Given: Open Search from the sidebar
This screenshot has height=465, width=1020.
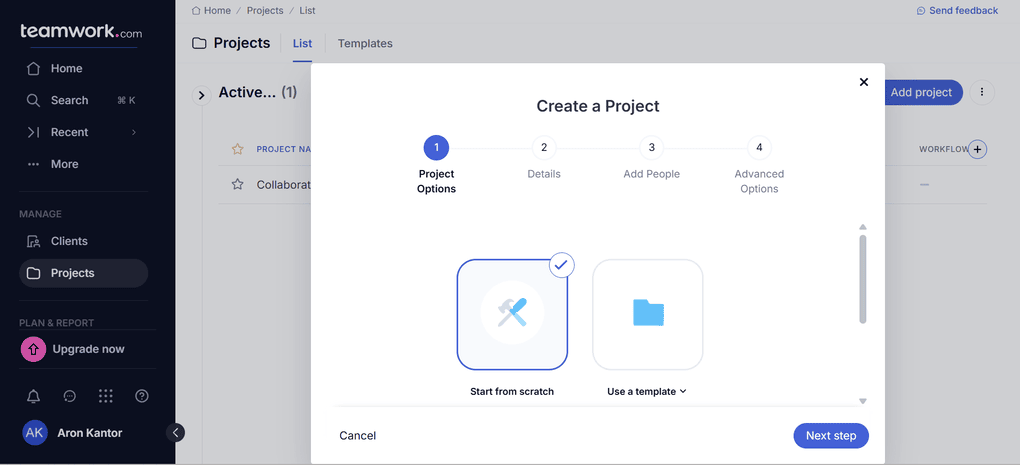Looking at the screenshot, I should pyautogui.click(x=69, y=100).
